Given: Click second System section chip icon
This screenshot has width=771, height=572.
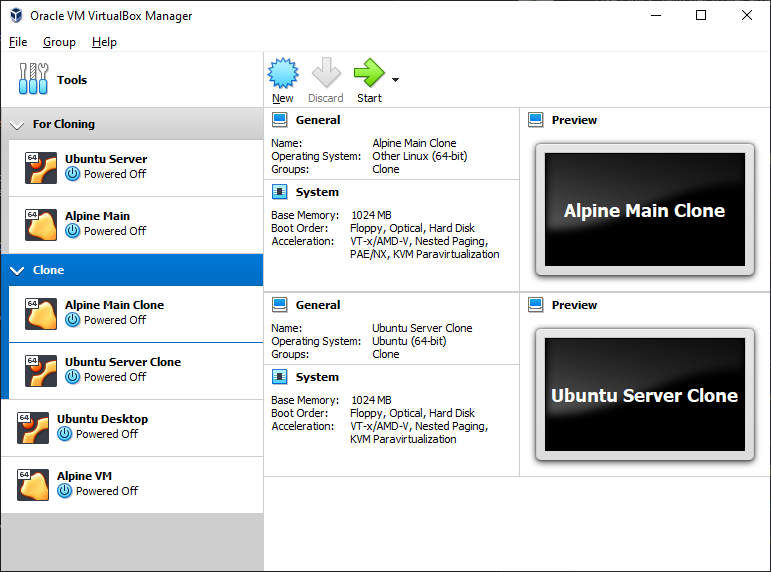Looking at the screenshot, I should coord(280,377).
